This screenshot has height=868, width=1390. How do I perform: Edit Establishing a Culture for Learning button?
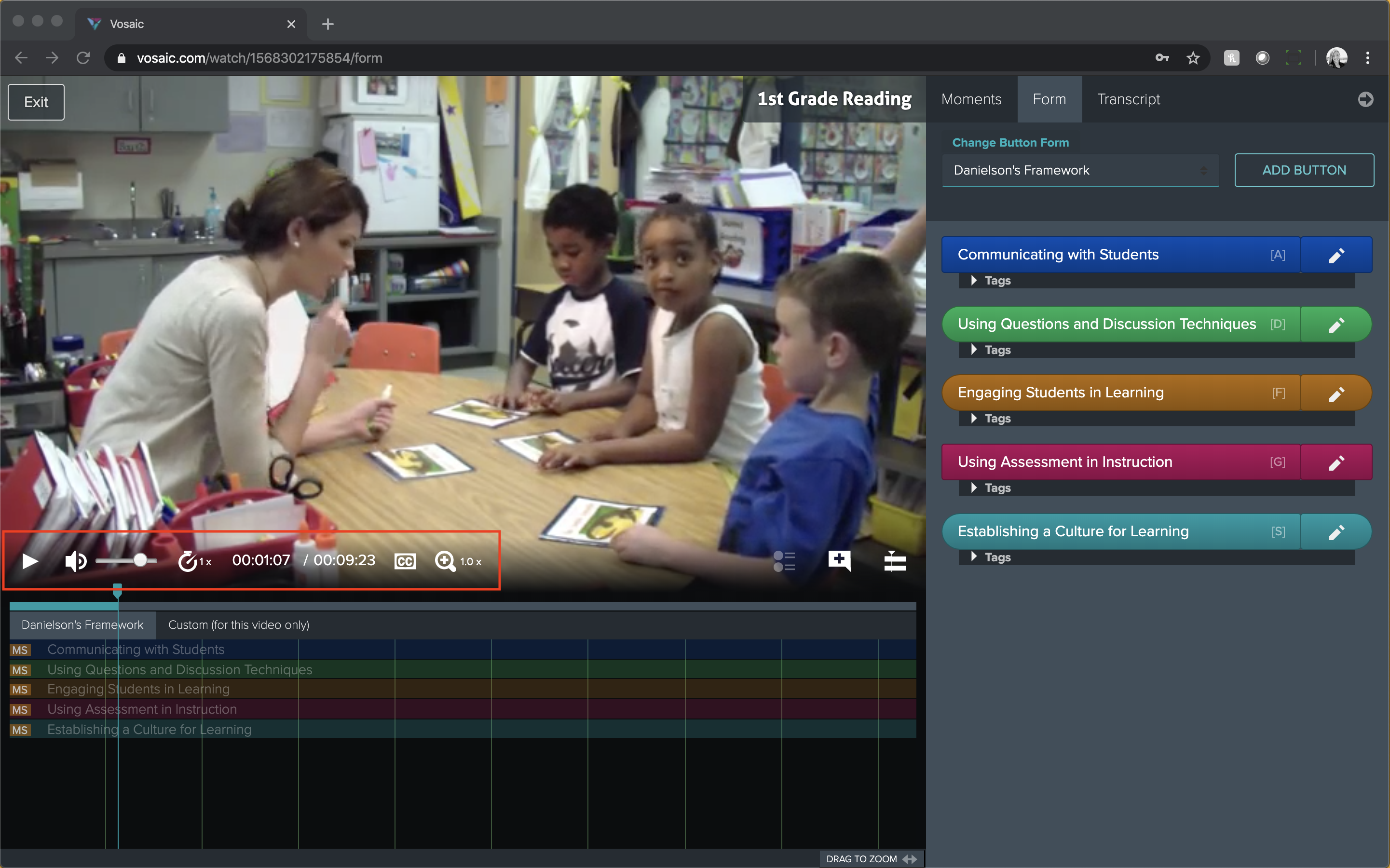(1336, 532)
